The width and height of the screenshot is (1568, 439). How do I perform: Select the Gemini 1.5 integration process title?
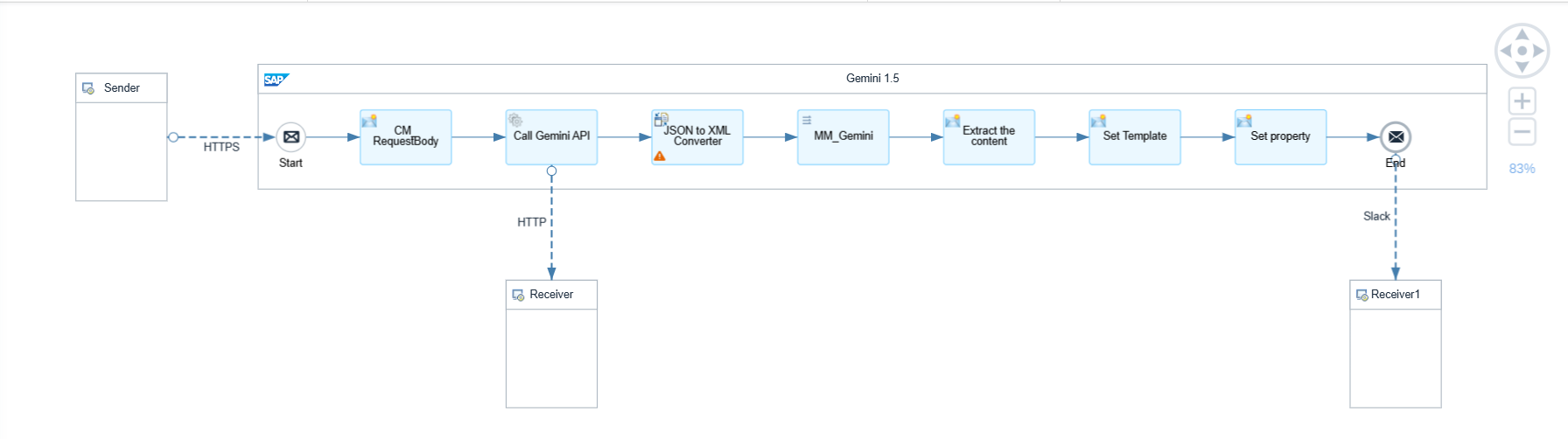click(872, 79)
